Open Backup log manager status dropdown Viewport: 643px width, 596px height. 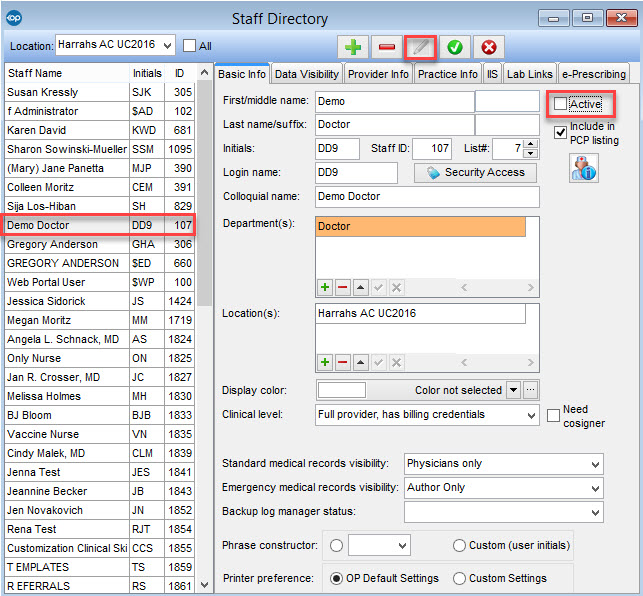pyautogui.click(x=595, y=512)
